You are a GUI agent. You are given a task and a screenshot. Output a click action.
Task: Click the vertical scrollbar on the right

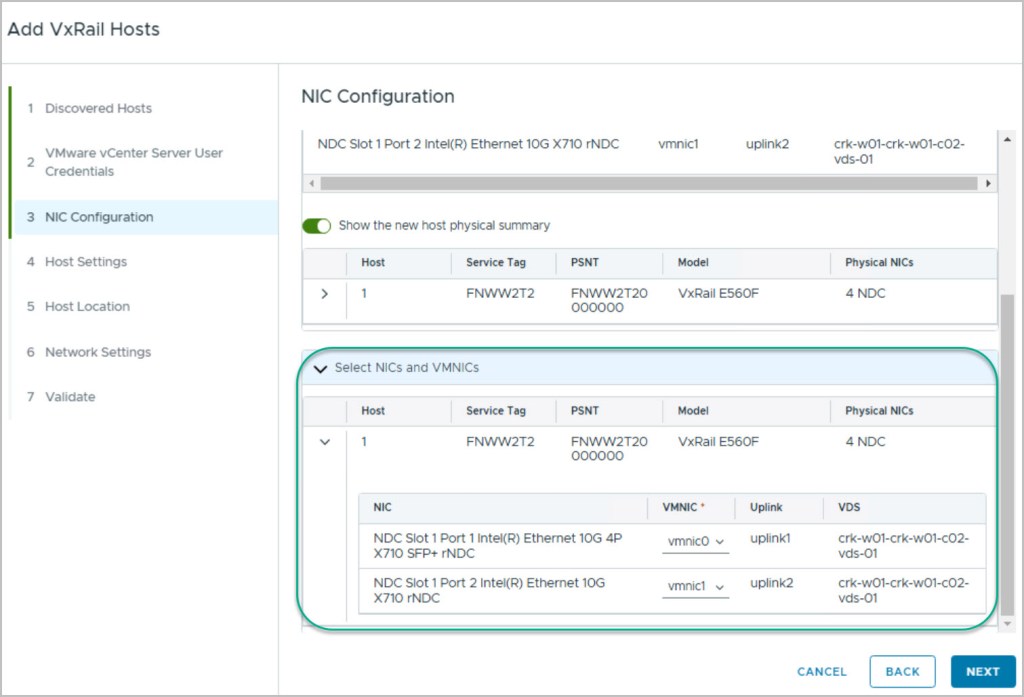pyautogui.click(x=1006, y=450)
